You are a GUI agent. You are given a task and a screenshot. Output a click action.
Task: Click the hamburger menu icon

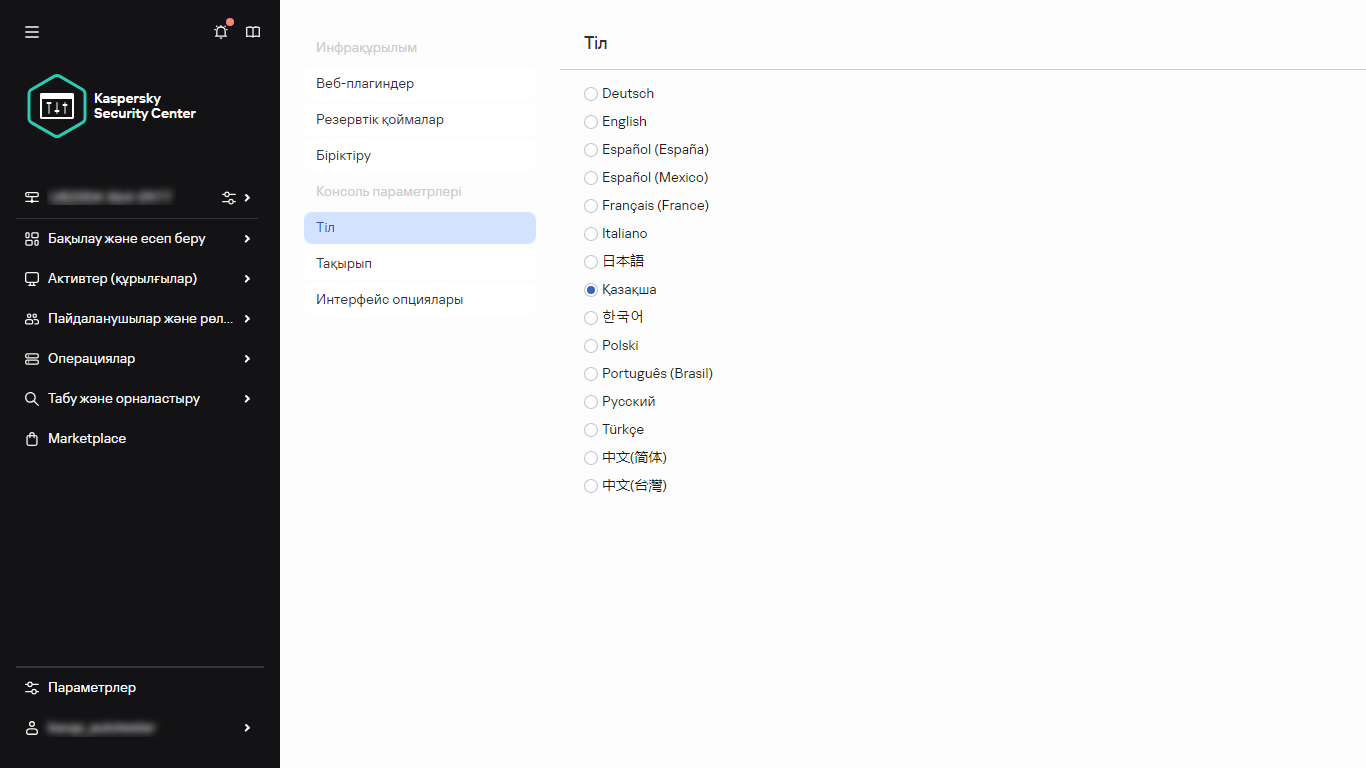click(32, 32)
